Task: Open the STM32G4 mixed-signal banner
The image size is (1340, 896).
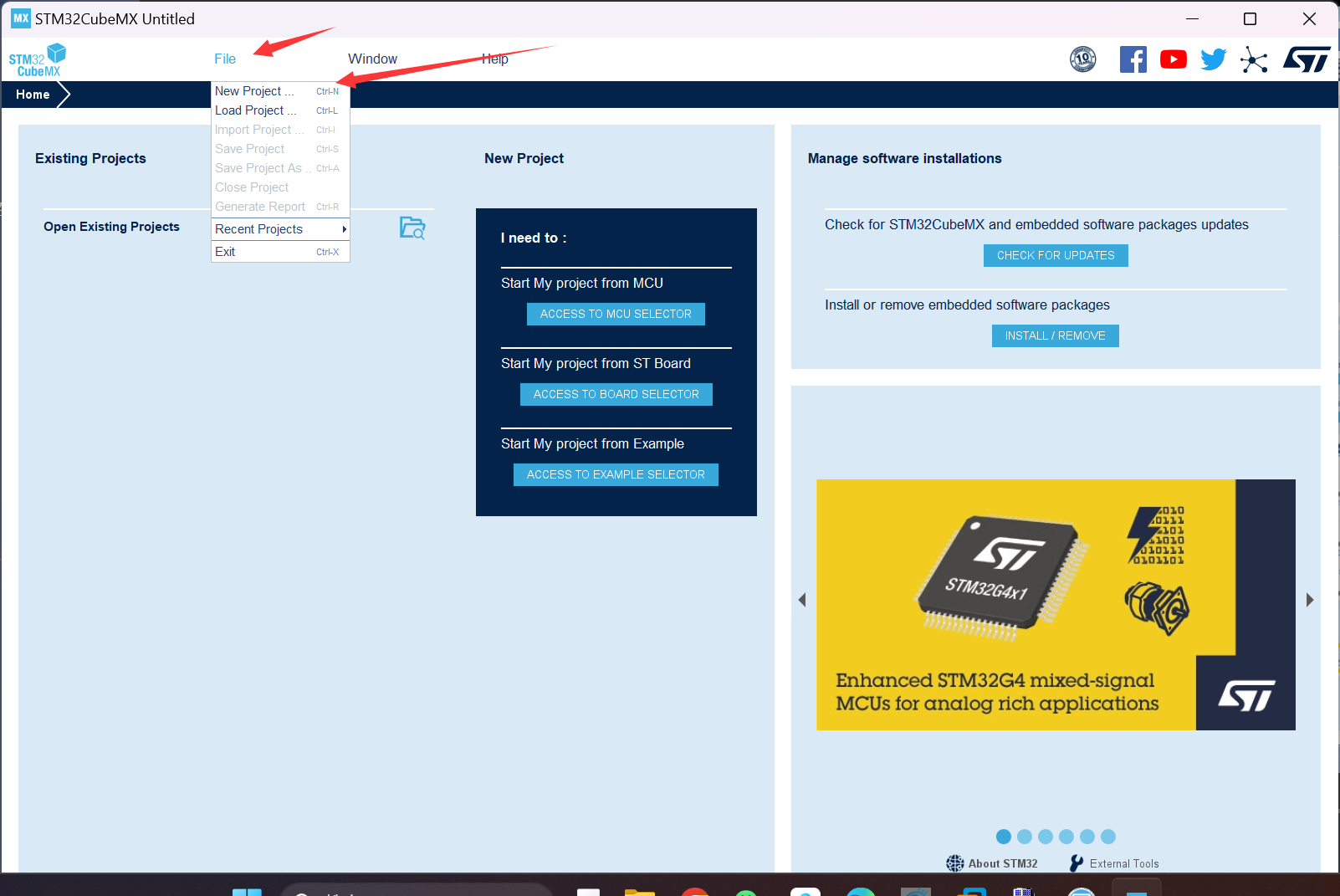Action: (1056, 605)
